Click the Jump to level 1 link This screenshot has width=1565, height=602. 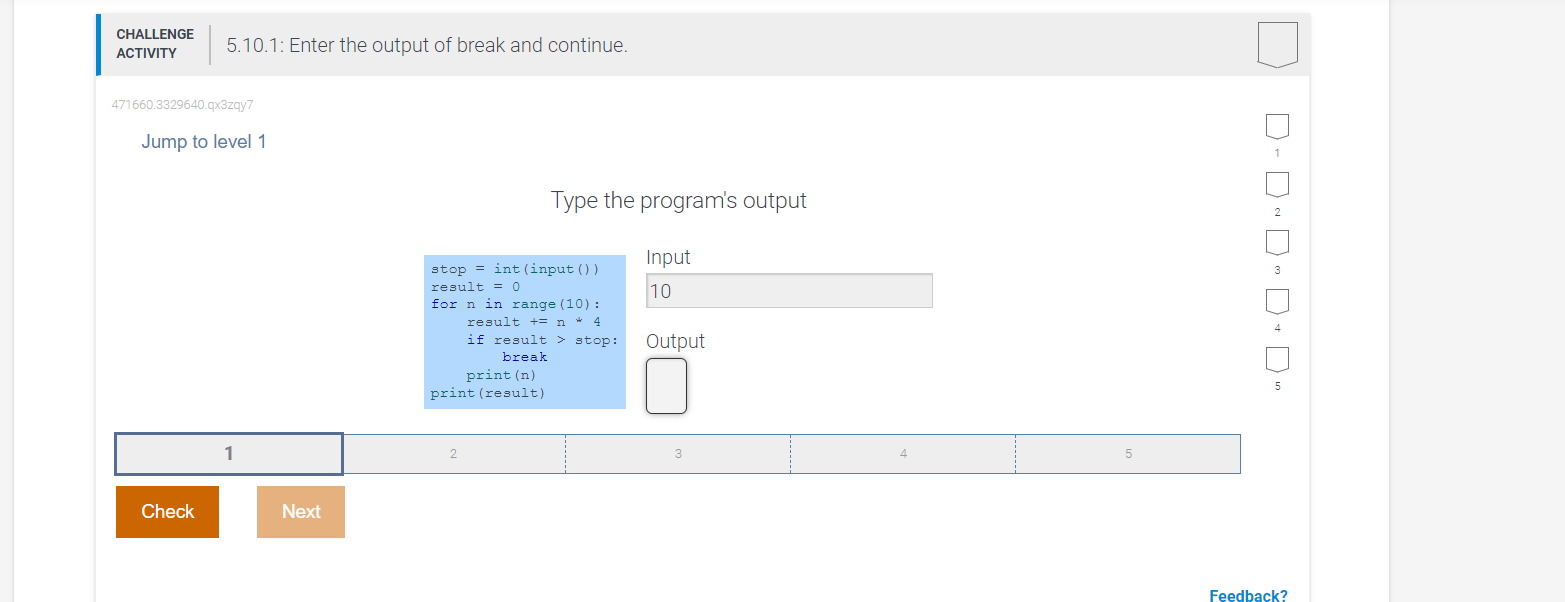[x=204, y=141]
